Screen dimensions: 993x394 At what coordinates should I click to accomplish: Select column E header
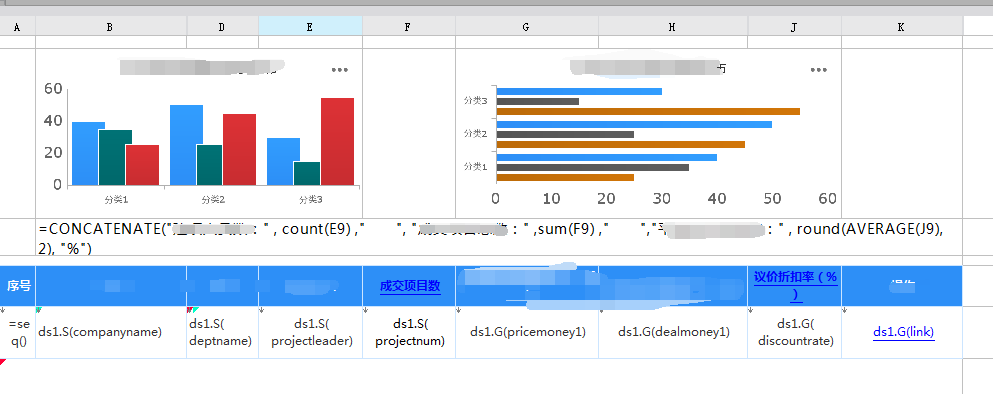[310, 27]
